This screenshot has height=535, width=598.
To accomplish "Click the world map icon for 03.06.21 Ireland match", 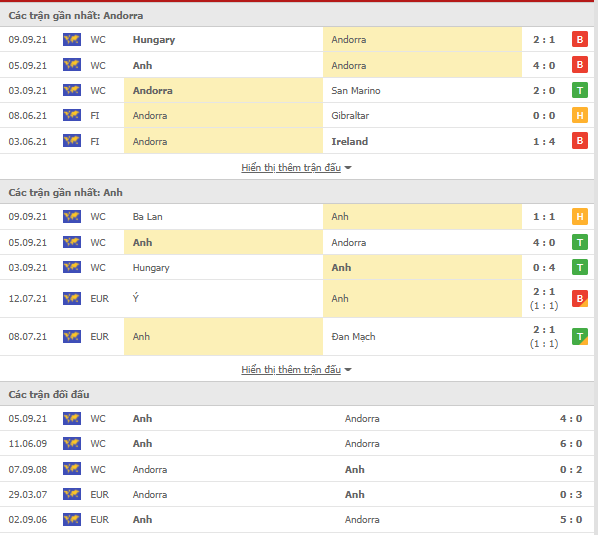I will (x=72, y=141).
